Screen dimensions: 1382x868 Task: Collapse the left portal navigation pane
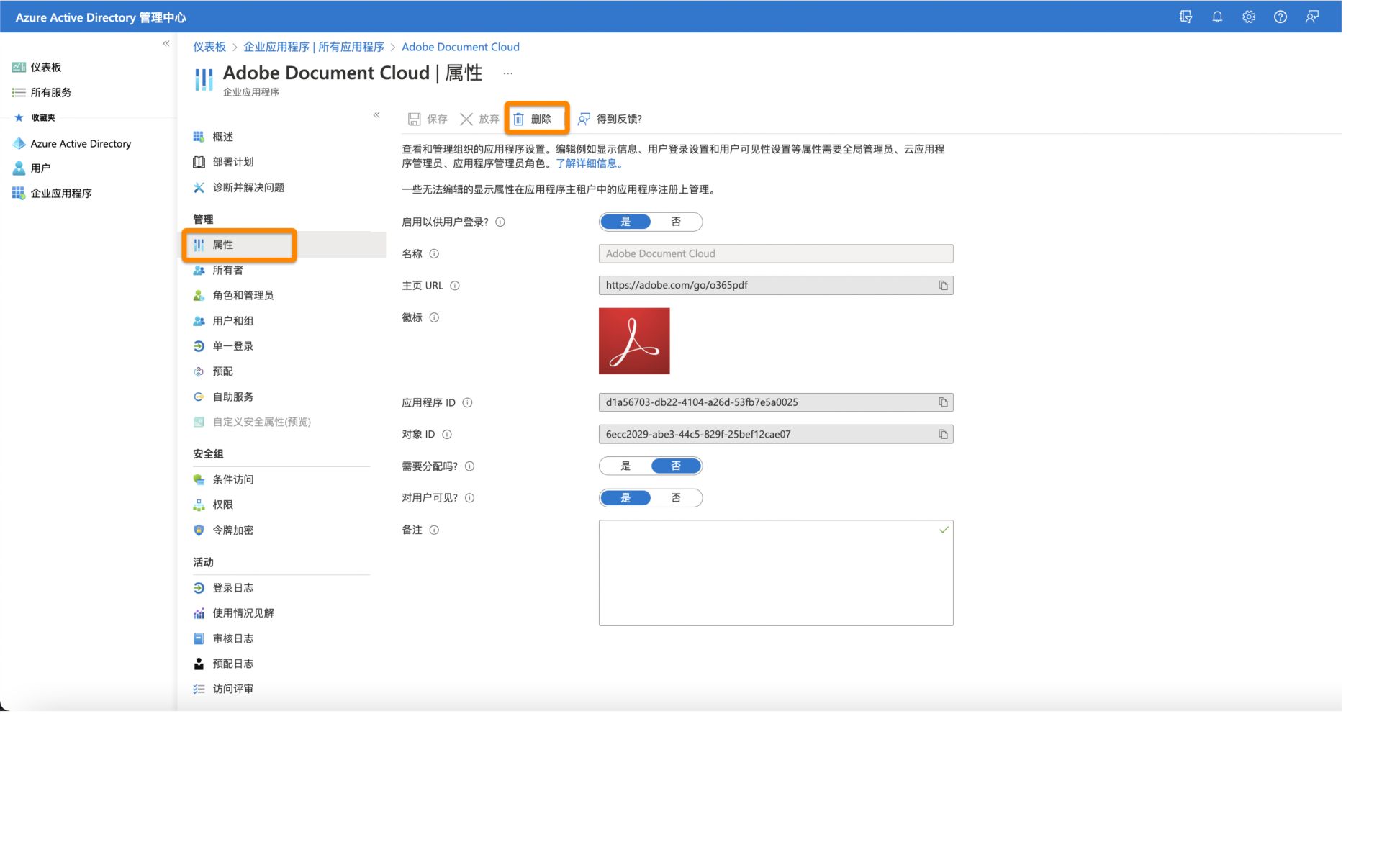[166, 43]
